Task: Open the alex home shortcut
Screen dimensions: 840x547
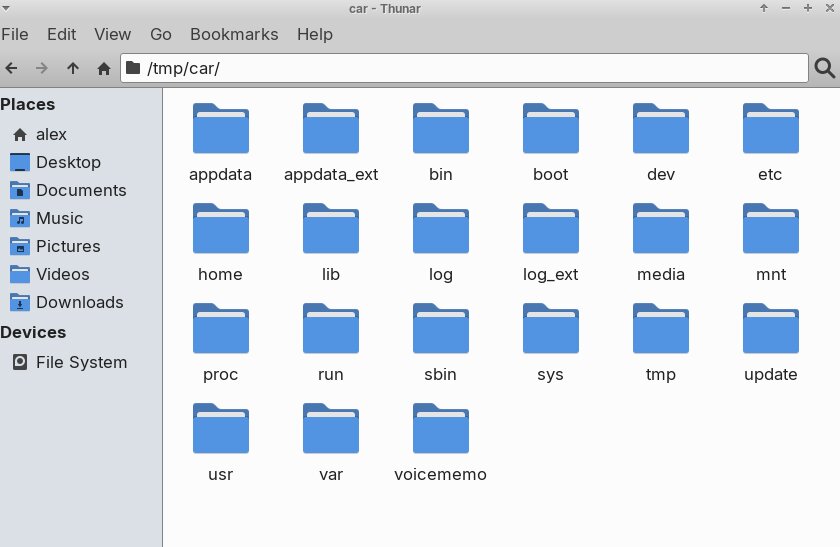Action: (51, 134)
